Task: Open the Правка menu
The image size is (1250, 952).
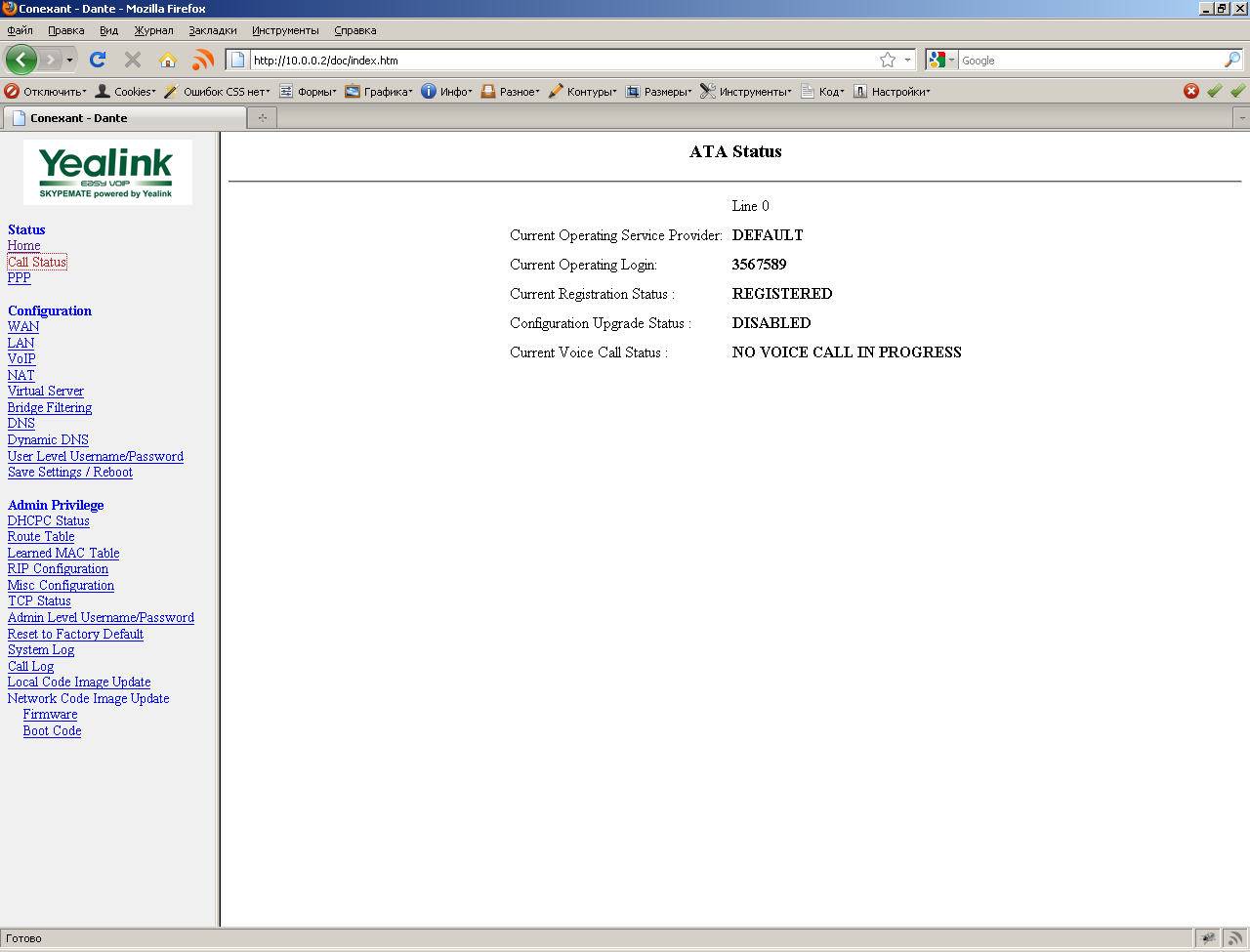Action: point(66,30)
